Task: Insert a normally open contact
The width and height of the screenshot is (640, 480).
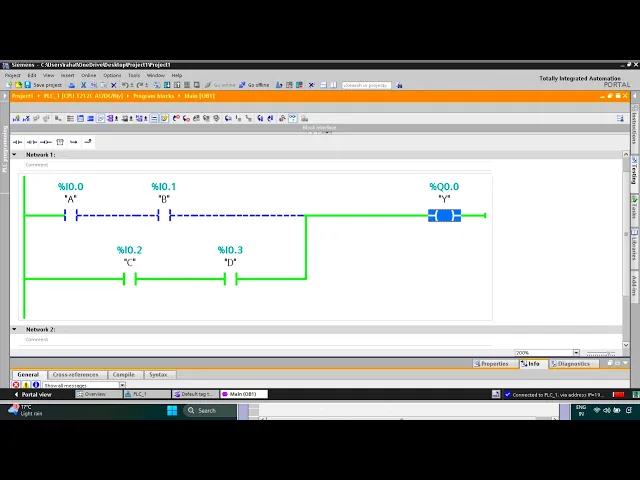Action: pos(18,142)
